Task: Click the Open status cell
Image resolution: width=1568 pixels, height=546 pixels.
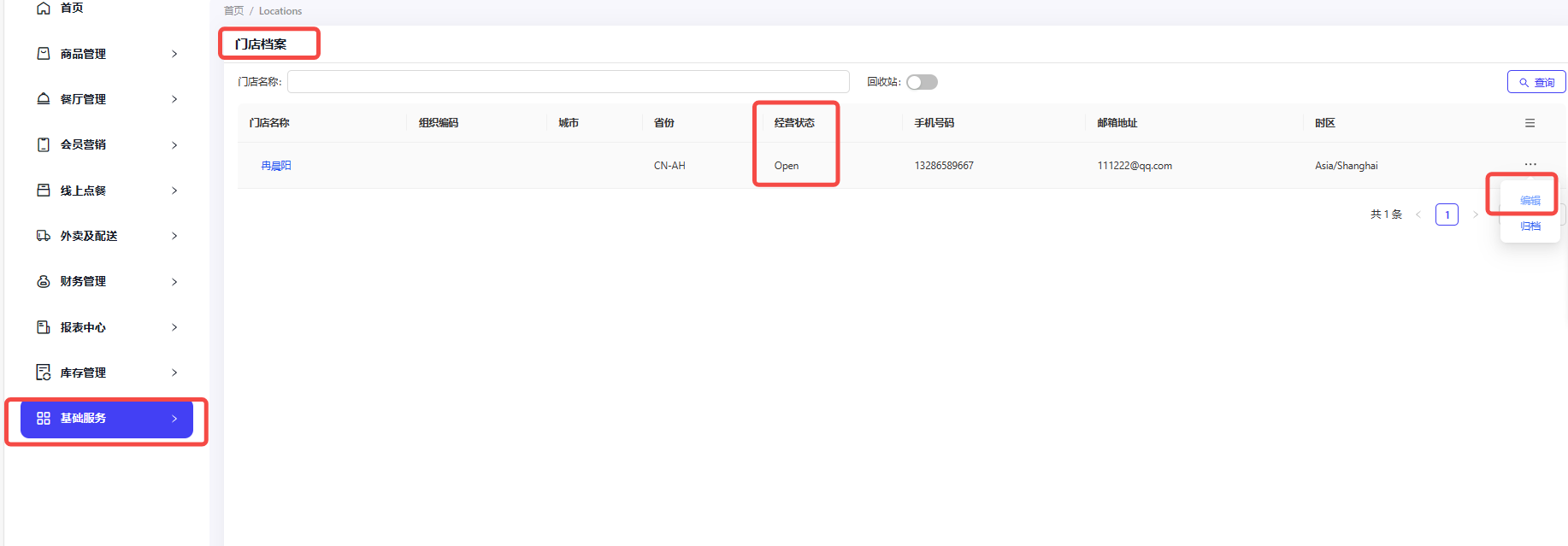Action: tap(787, 166)
